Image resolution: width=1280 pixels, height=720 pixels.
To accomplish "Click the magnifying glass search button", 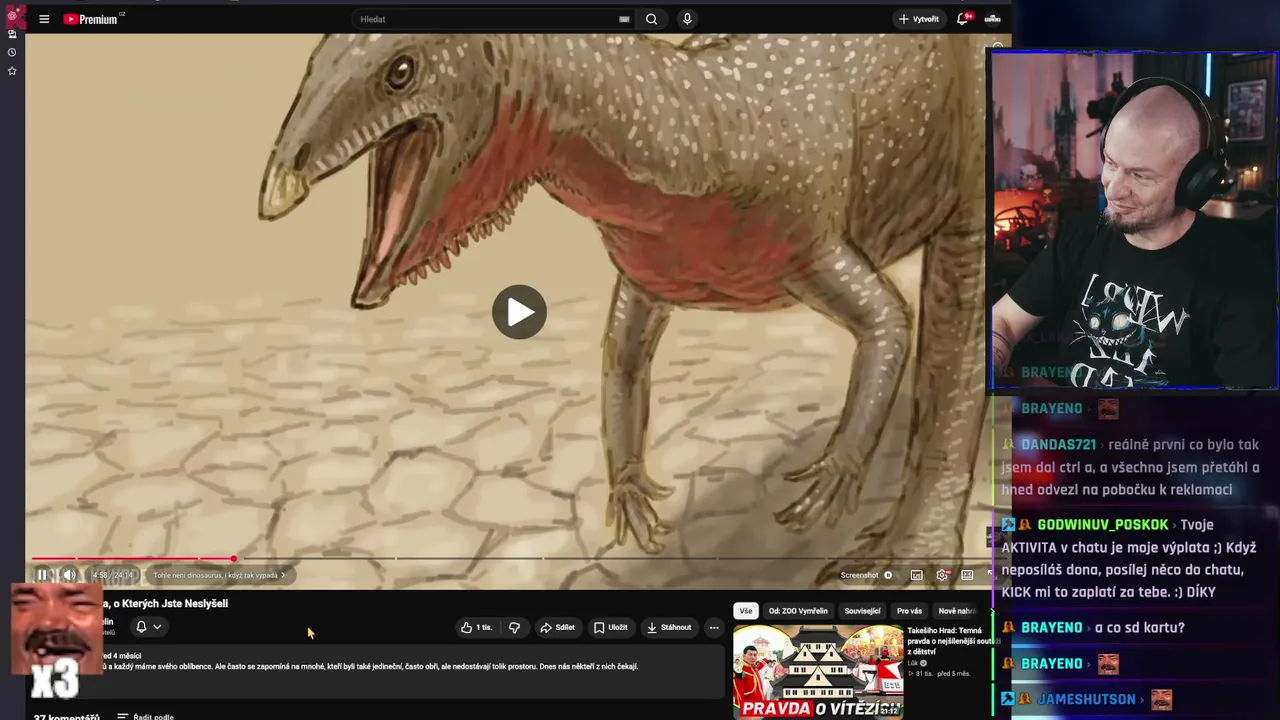I will pyautogui.click(x=651, y=19).
